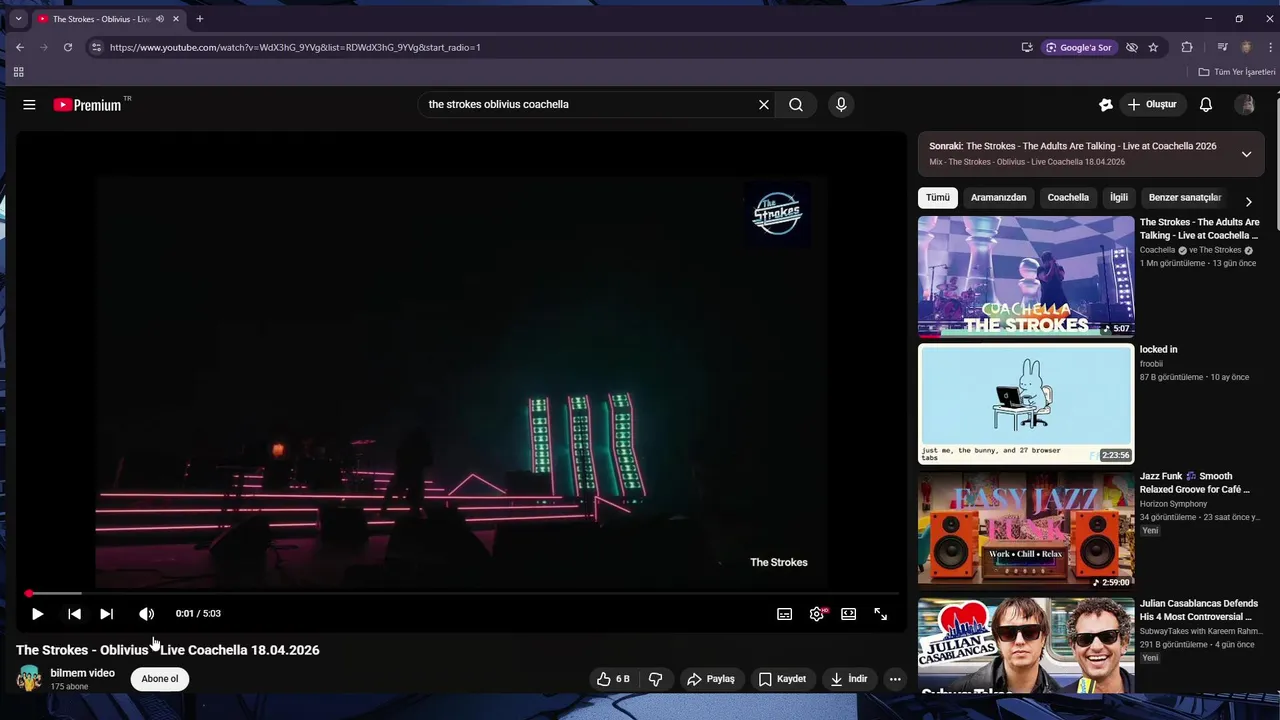Mute the video volume

[146, 614]
